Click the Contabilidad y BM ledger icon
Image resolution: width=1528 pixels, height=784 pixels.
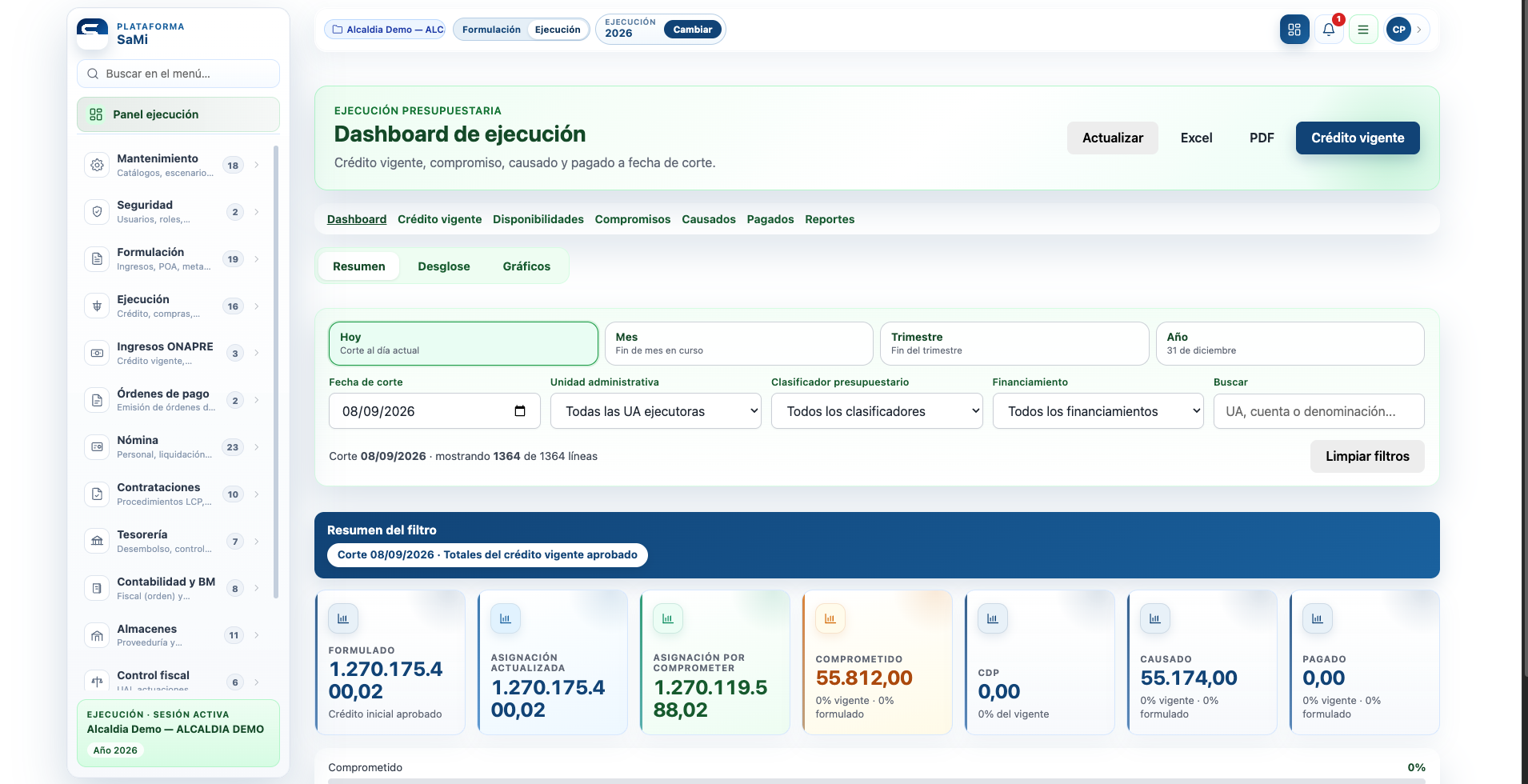(x=97, y=588)
